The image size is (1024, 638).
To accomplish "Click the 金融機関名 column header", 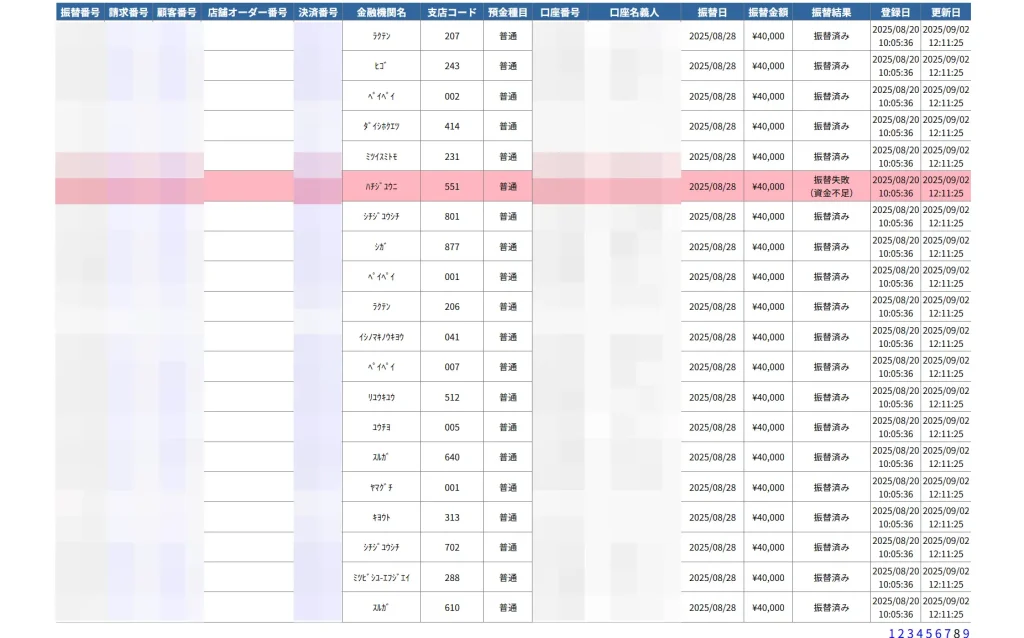I will [x=381, y=12].
